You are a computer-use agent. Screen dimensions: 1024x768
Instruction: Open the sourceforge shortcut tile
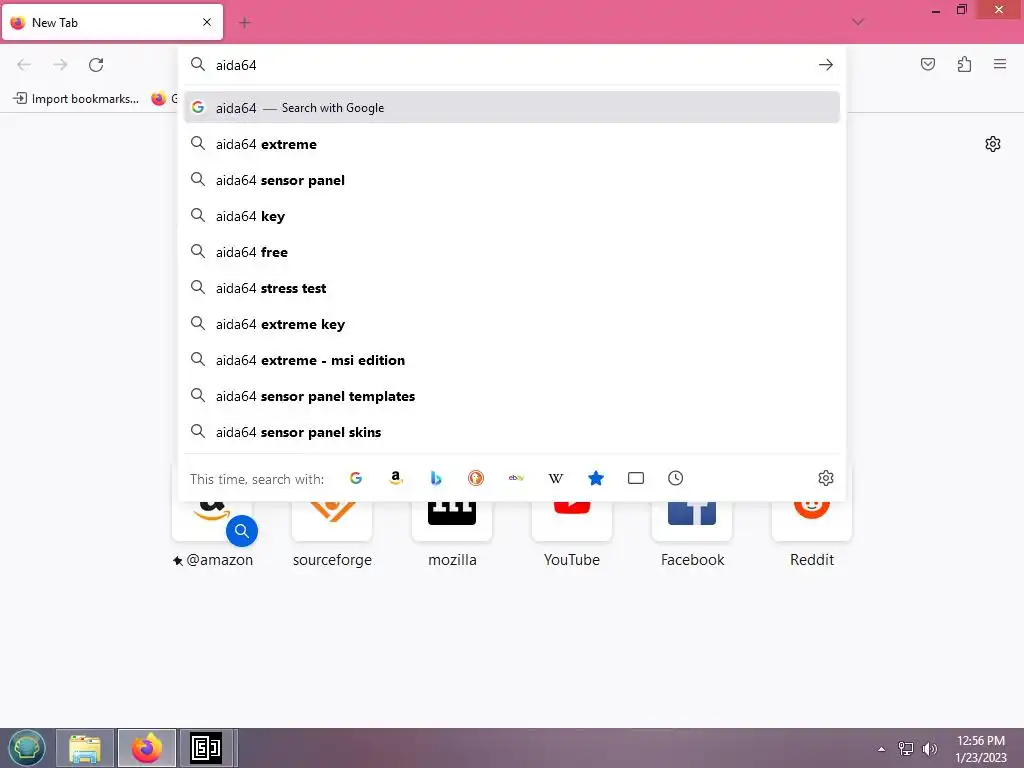tap(332, 522)
